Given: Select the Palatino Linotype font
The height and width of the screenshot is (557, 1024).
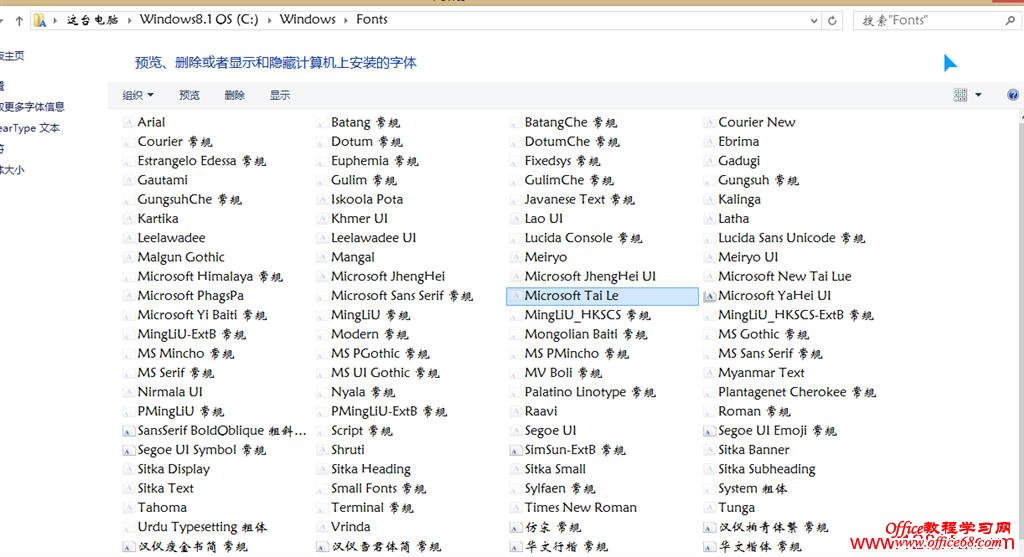Looking at the screenshot, I should click(590, 392).
